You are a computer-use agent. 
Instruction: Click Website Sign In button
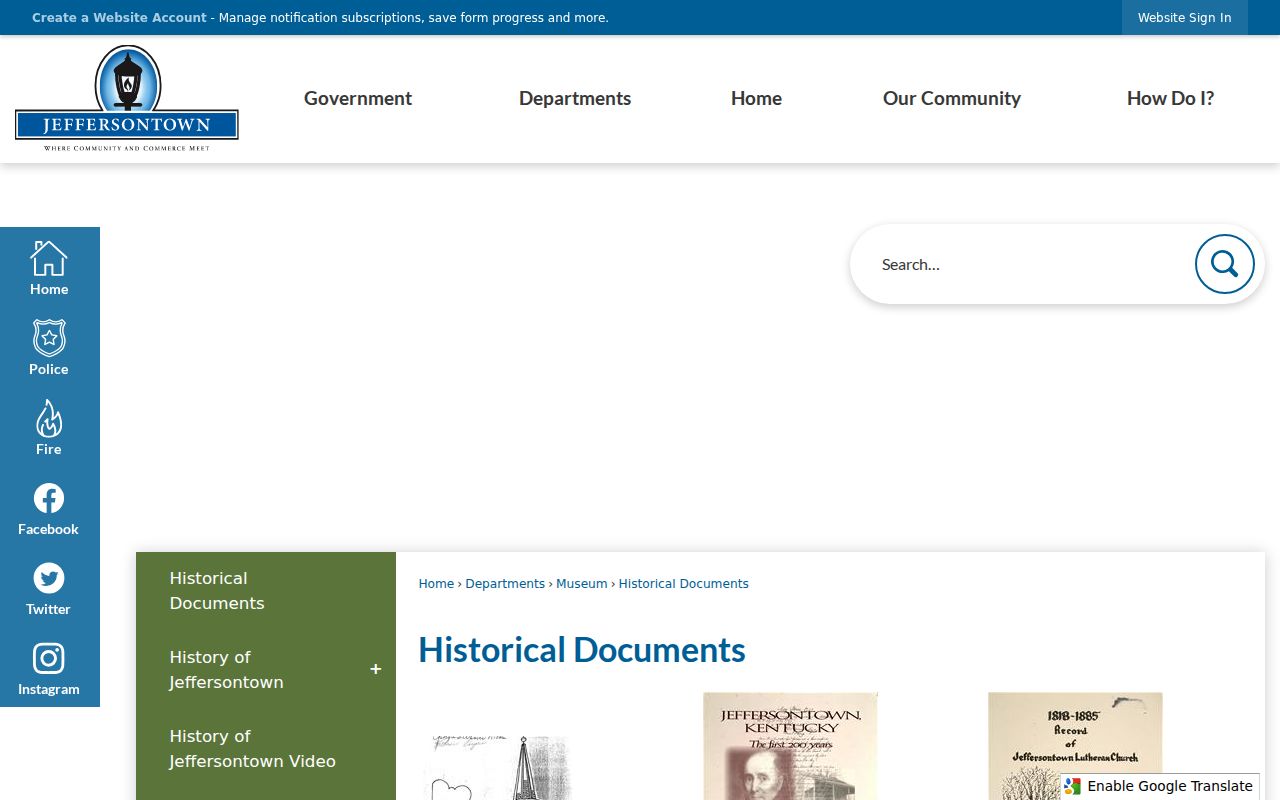[x=1185, y=18]
